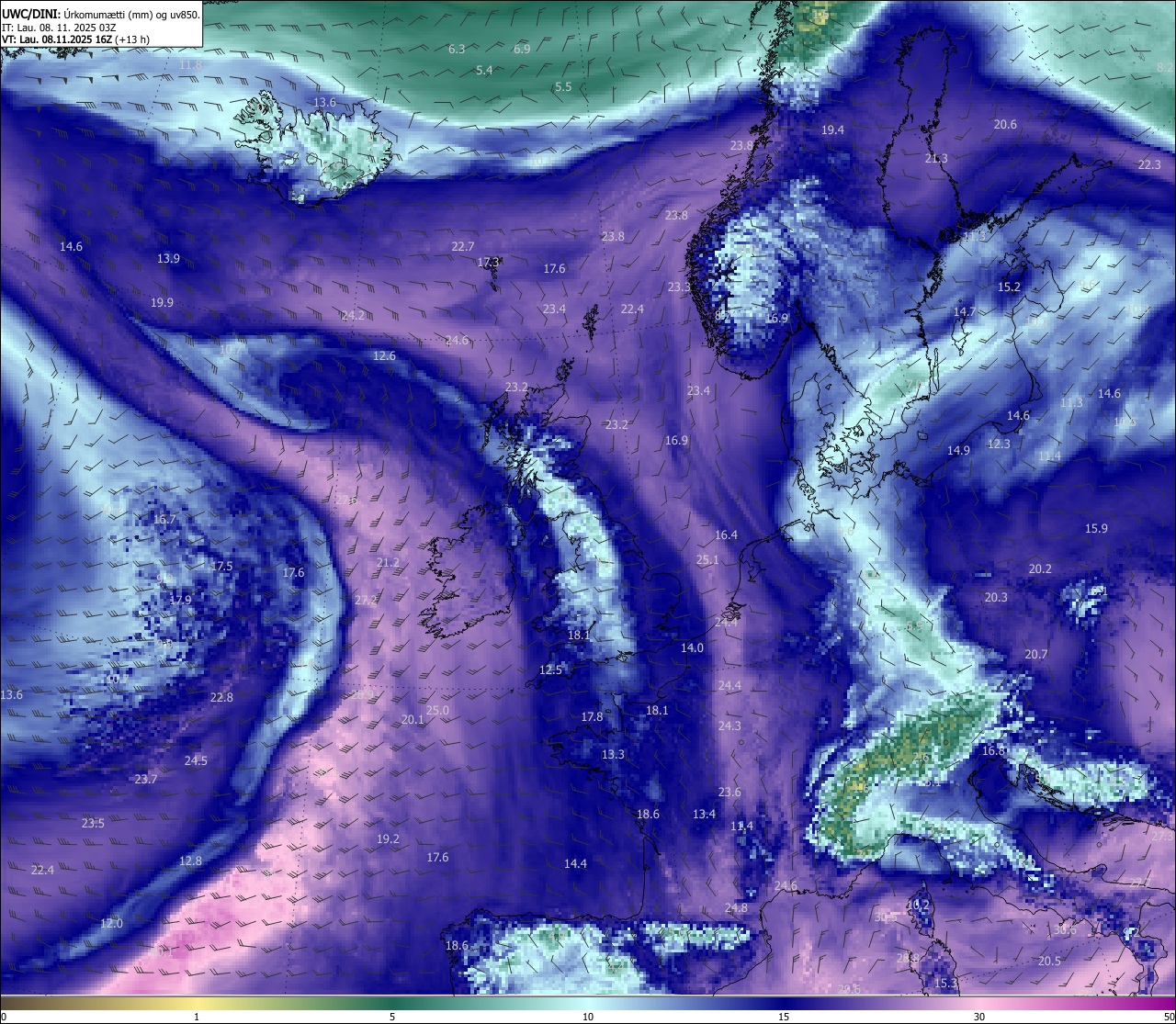
Task: Click the color scale tick label '1'
Action: 197,1017
